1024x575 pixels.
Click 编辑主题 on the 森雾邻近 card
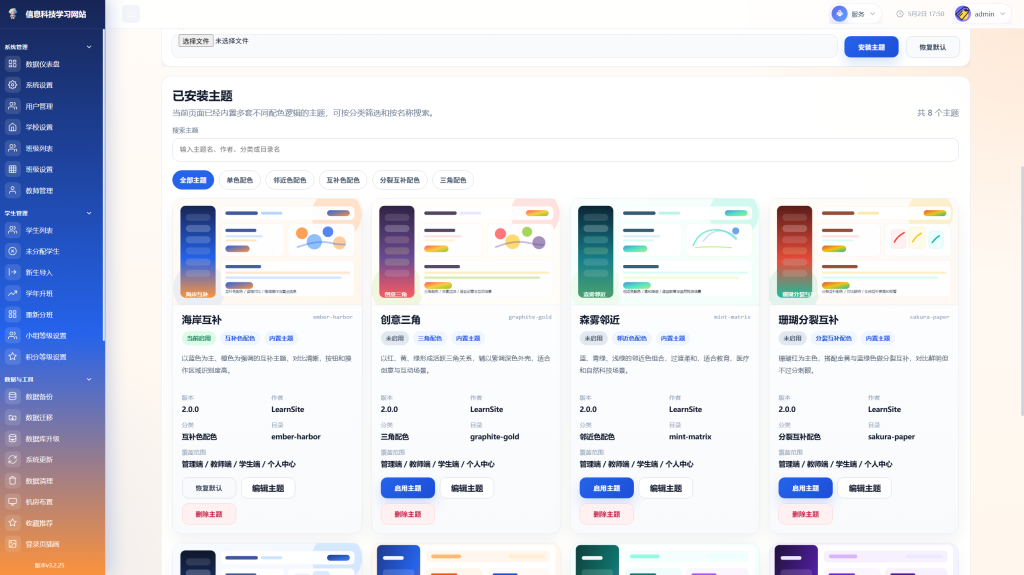(665, 488)
